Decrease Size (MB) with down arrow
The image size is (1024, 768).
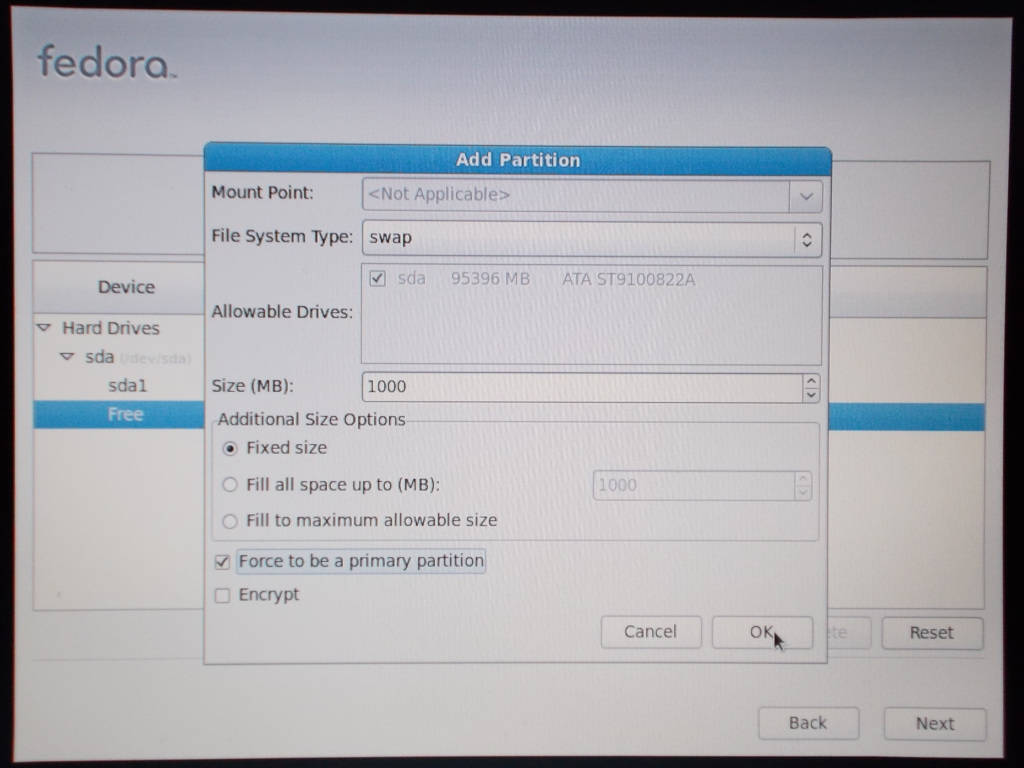click(x=810, y=394)
